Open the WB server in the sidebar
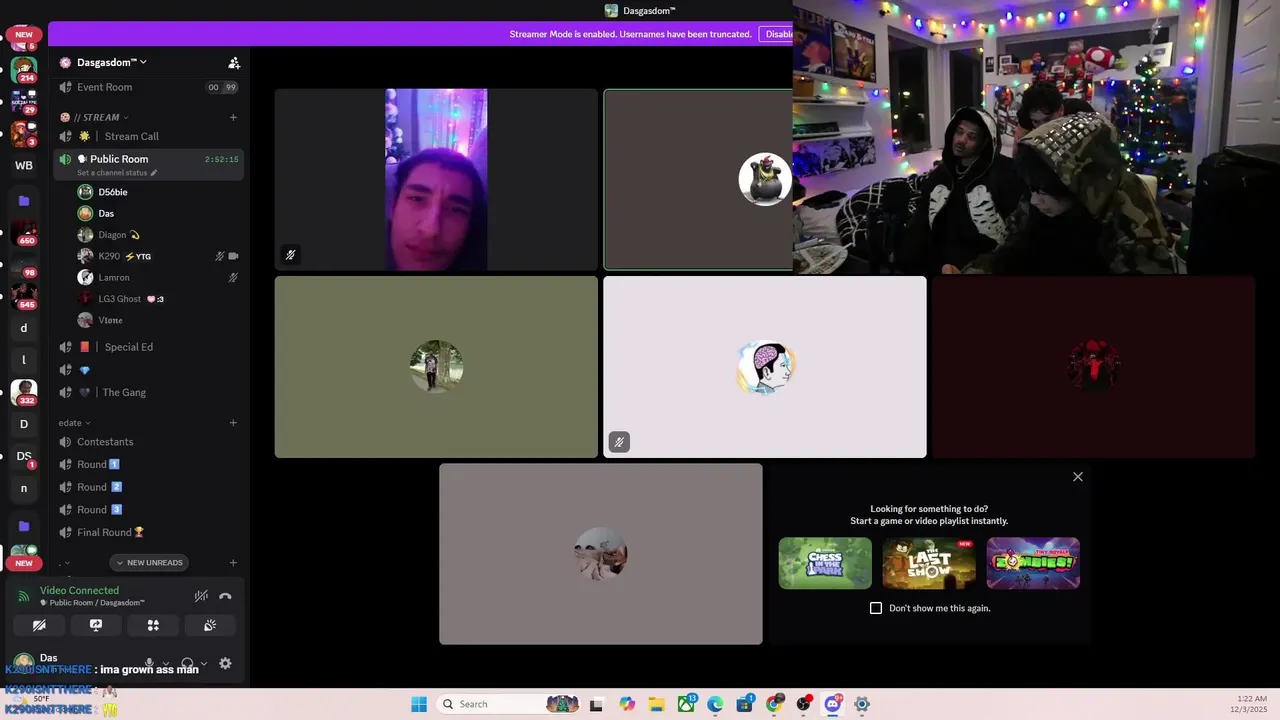Viewport: 1280px width, 720px height. coord(24,165)
